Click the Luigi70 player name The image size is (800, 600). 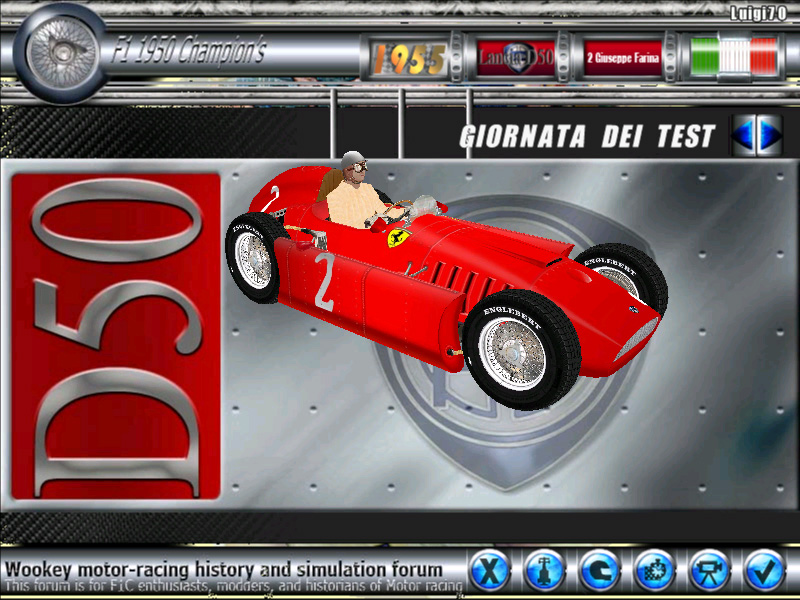758,14
